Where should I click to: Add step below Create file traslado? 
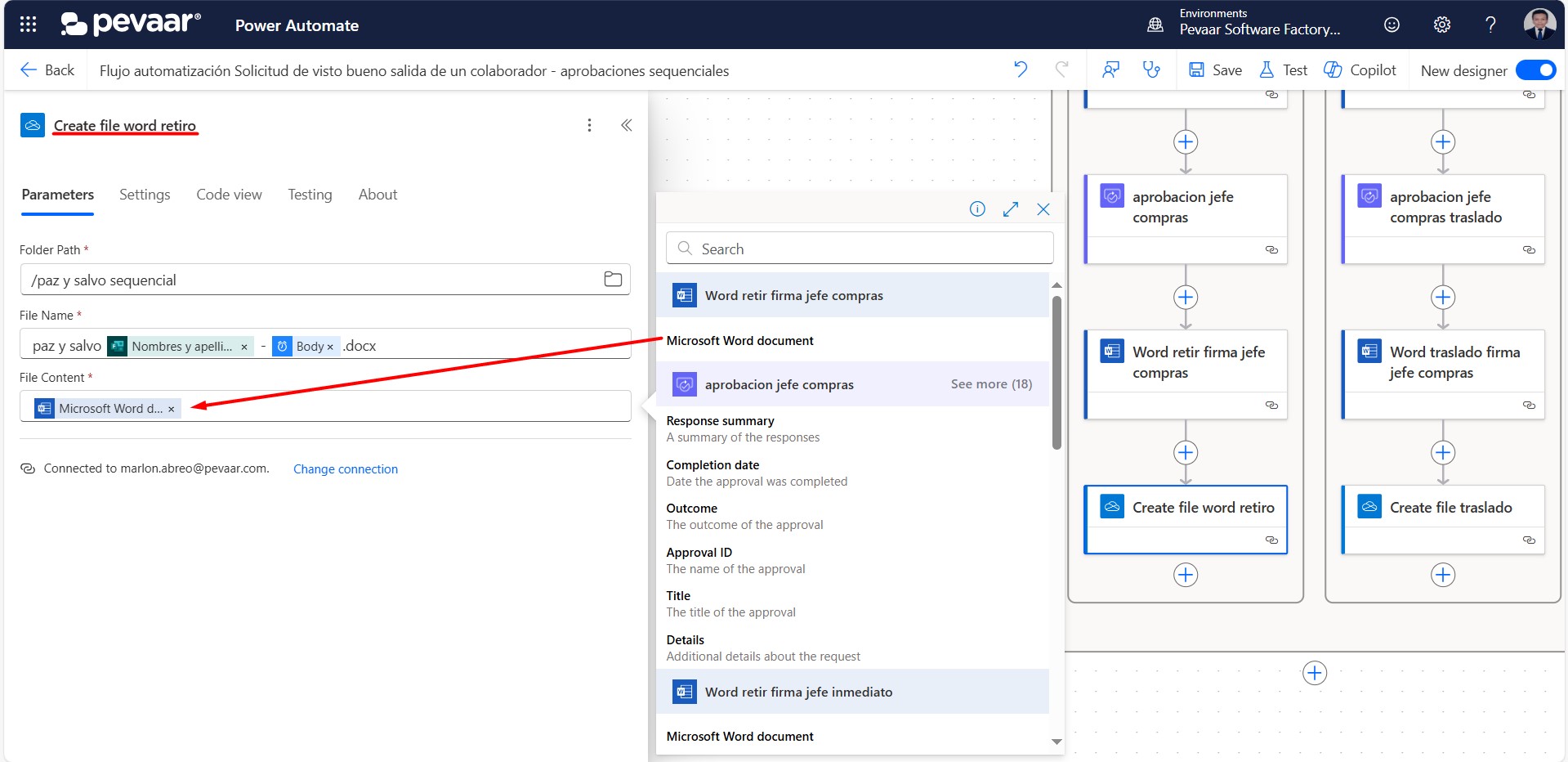click(1443, 575)
